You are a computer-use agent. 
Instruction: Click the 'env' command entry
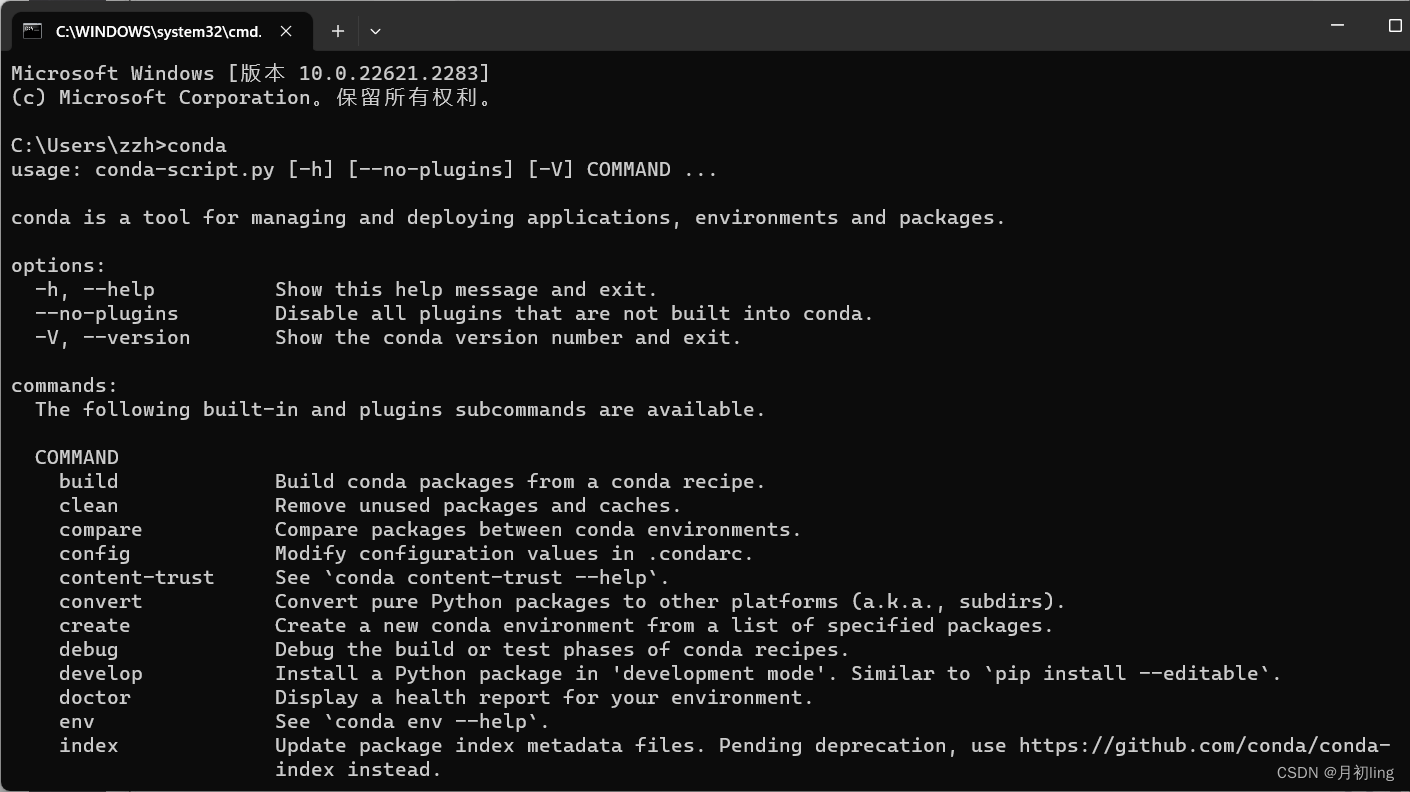pos(76,721)
